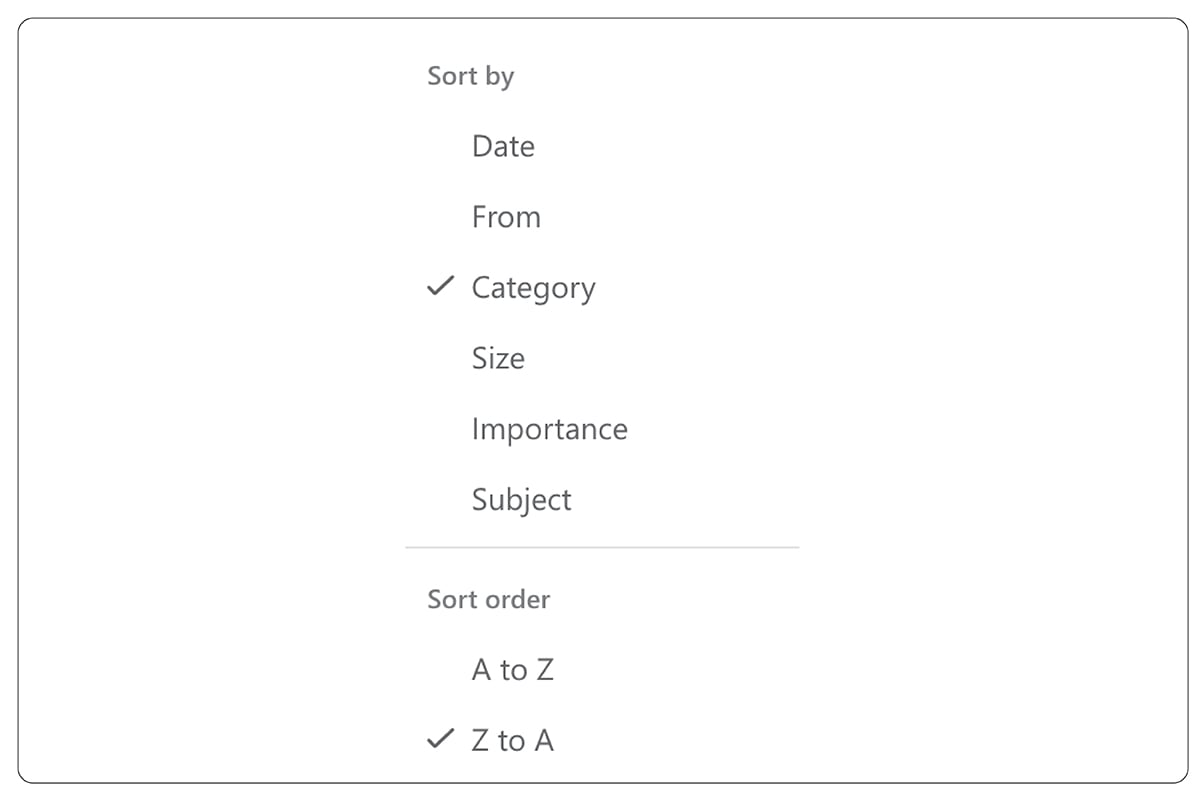This screenshot has height=800, width=1200.
Task: Sort emails by Importance
Action: [x=549, y=428]
